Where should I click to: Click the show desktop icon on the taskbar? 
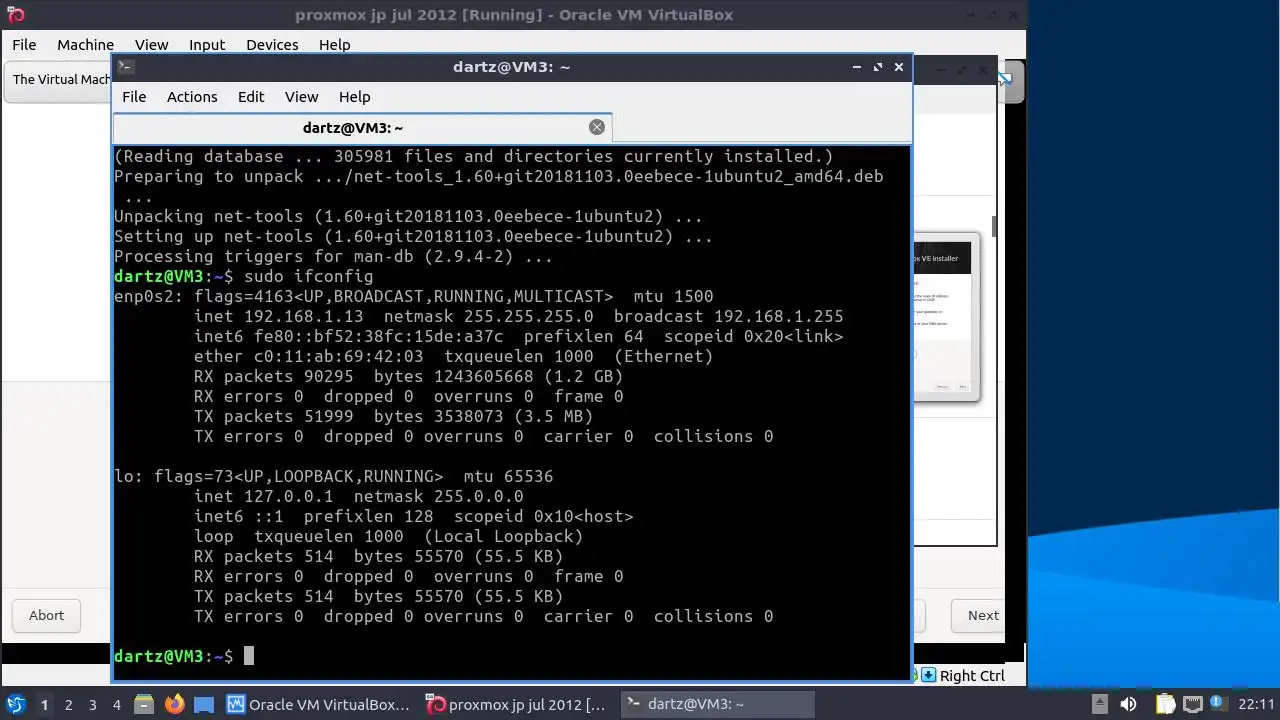pyautogui.click(x=203, y=704)
